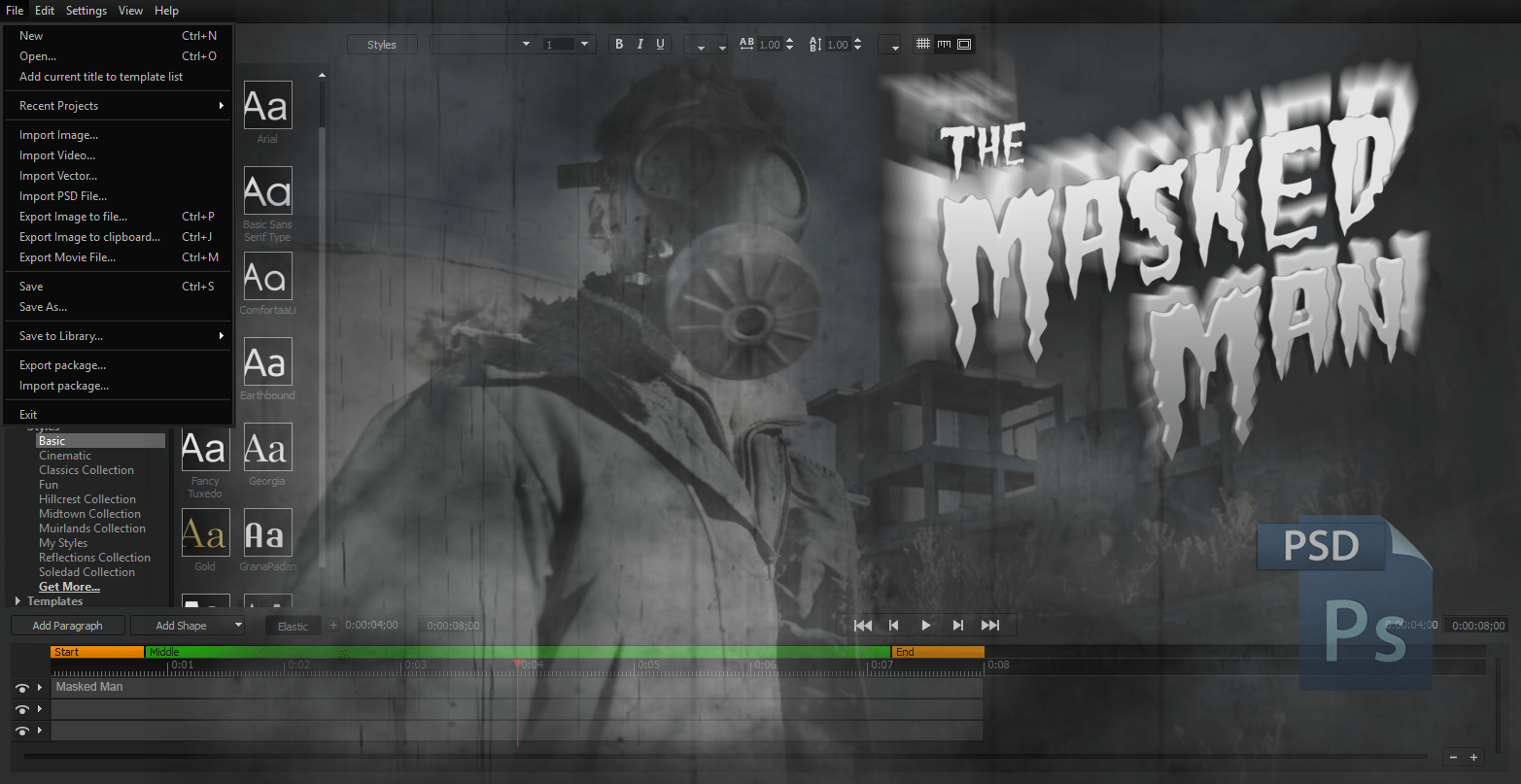Open the Recent Projects submenu
Image resolution: width=1521 pixels, height=784 pixels.
click(118, 106)
